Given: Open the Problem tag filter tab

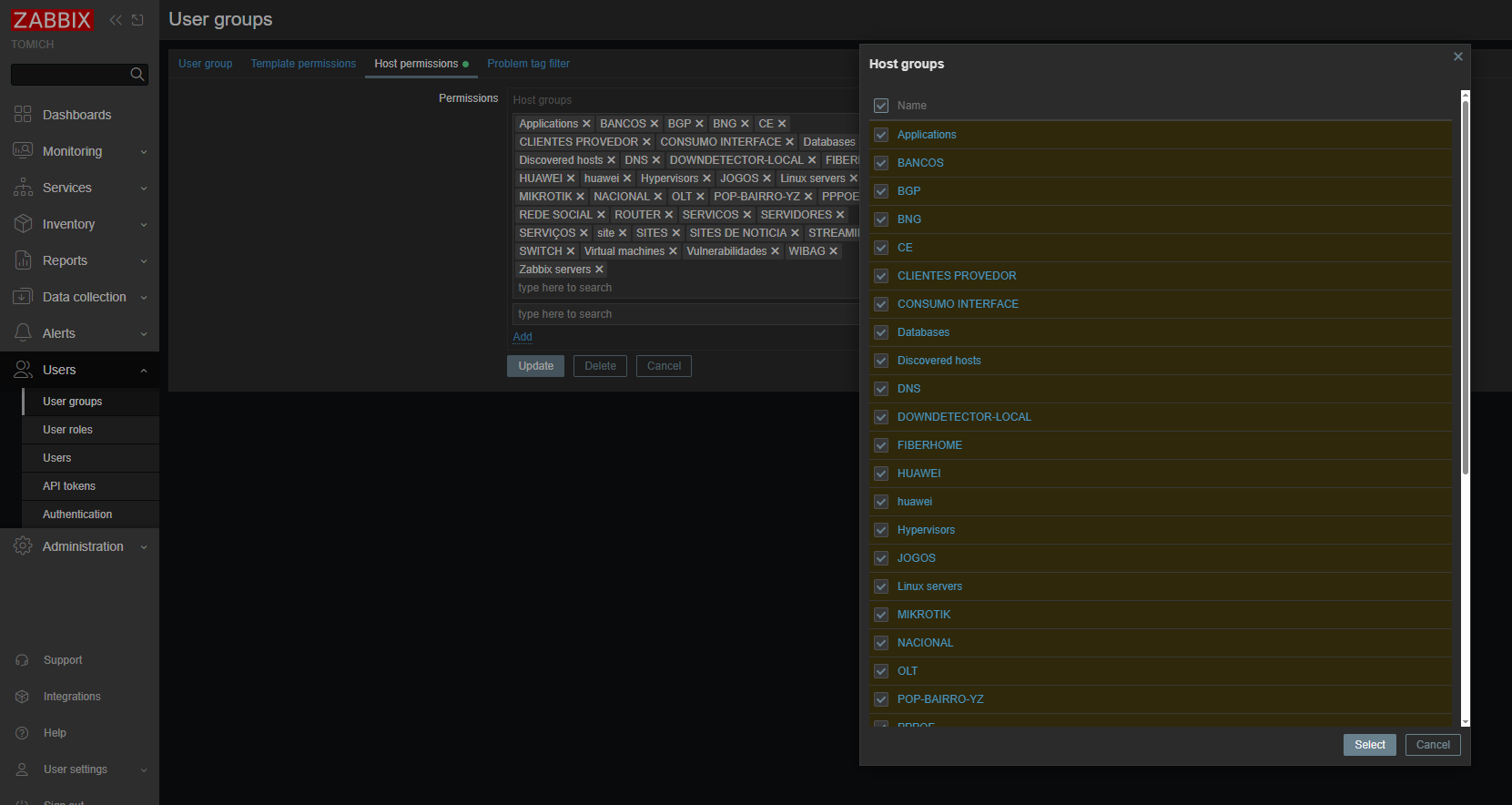Looking at the screenshot, I should click(x=528, y=64).
